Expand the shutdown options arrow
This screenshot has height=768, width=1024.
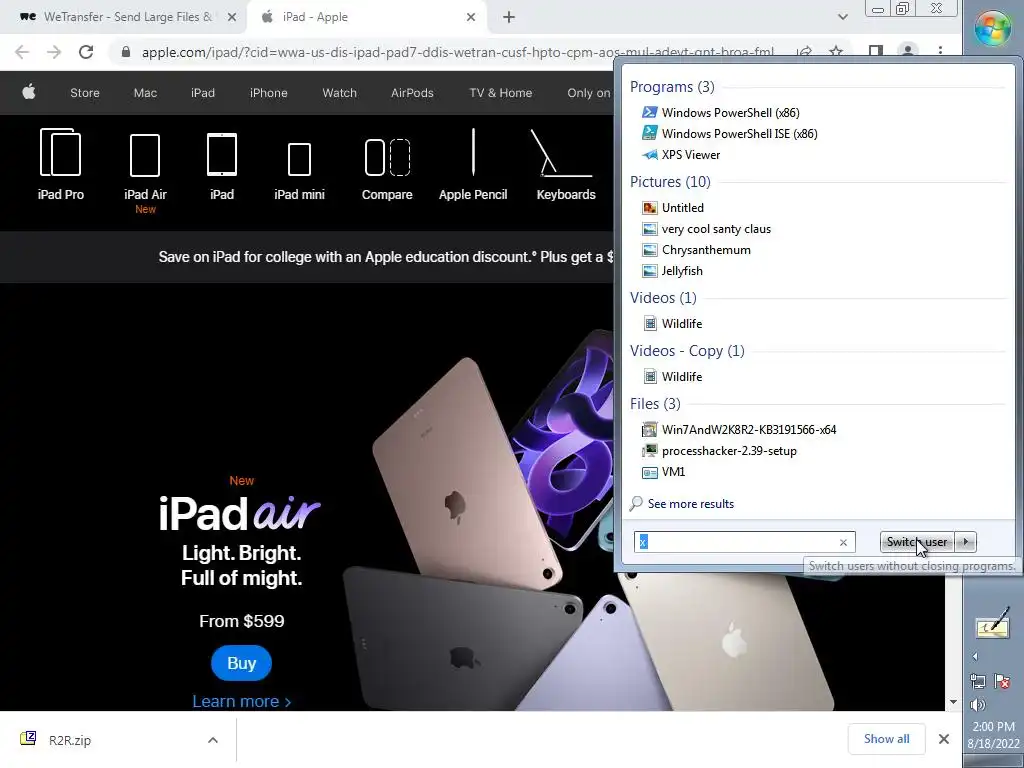coord(966,542)
